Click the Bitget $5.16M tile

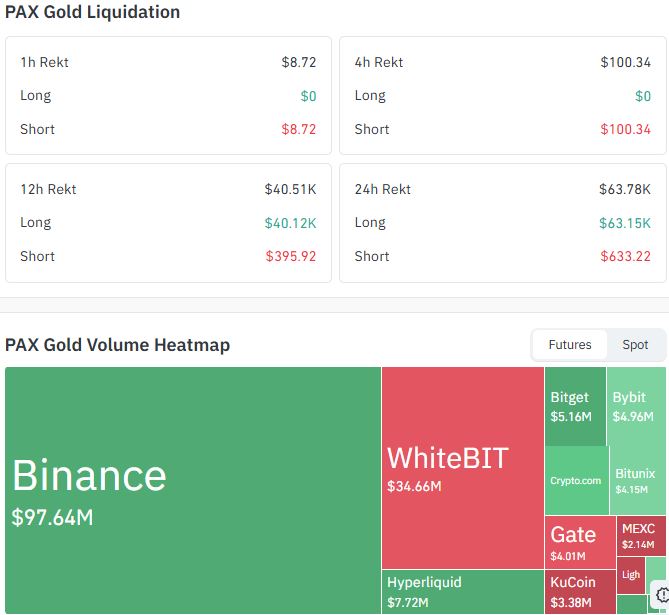coord(575,406)
